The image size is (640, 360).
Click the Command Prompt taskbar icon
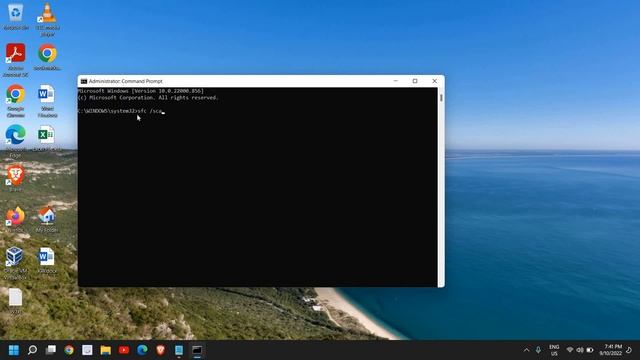[x=197, y=350]
